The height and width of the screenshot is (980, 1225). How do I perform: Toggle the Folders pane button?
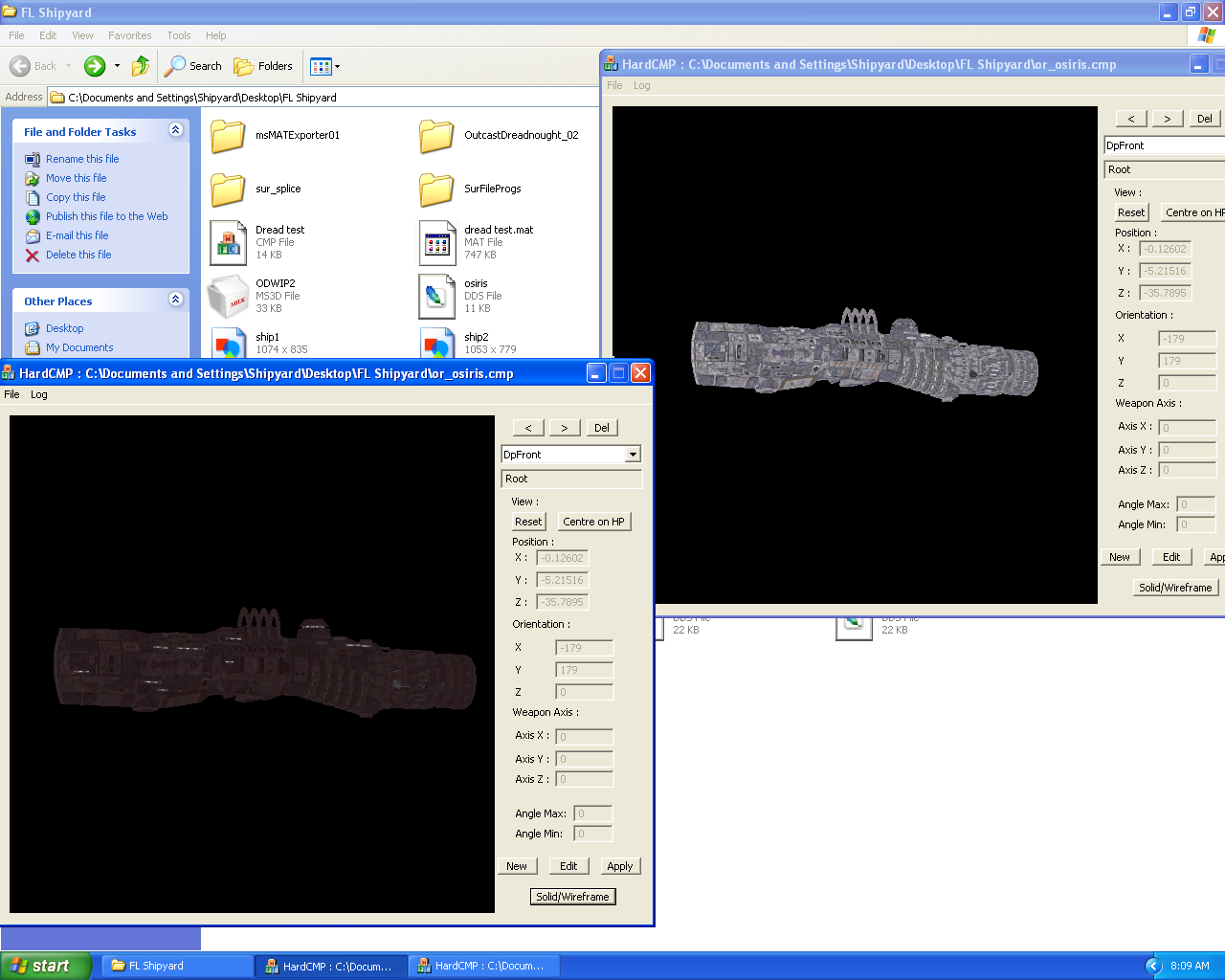coord(264,66)
